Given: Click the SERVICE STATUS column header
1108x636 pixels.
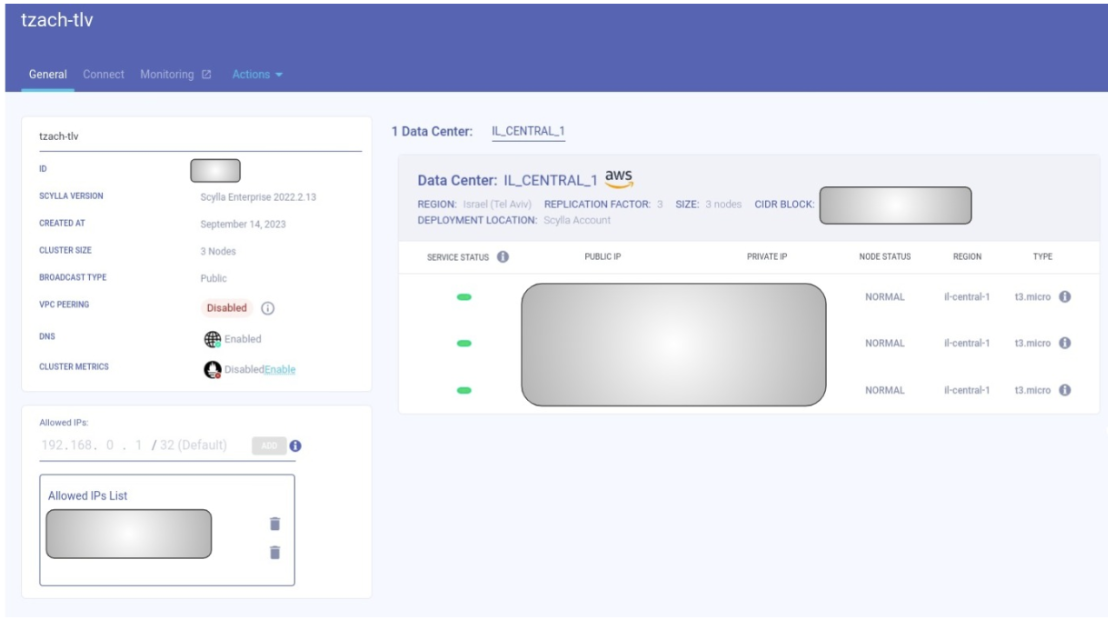Looking at the screenshot, I should [x=458, y=257].
